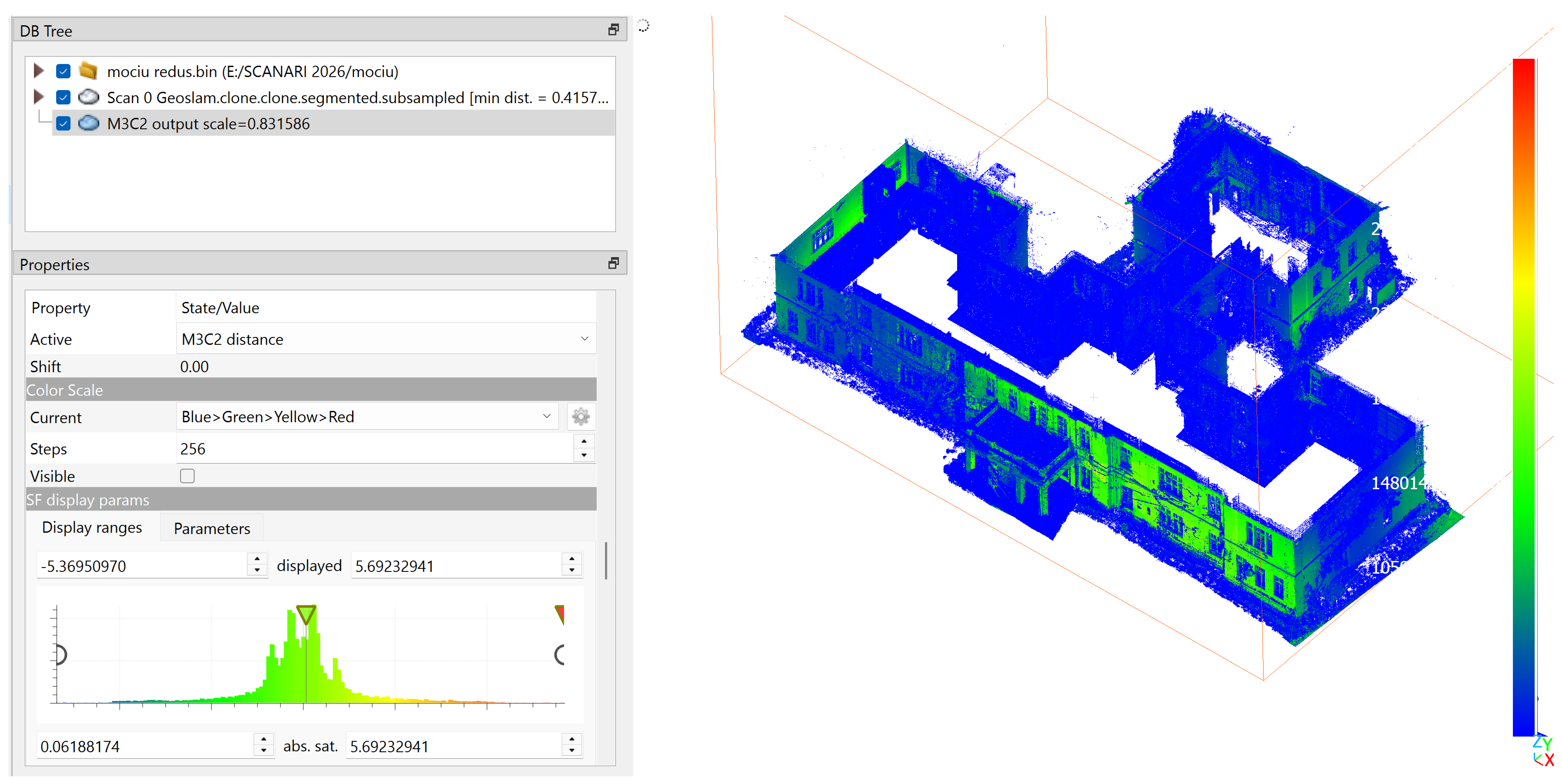Increase the lower saturation value
1562x784 pixels.
[x=263, y=739]
